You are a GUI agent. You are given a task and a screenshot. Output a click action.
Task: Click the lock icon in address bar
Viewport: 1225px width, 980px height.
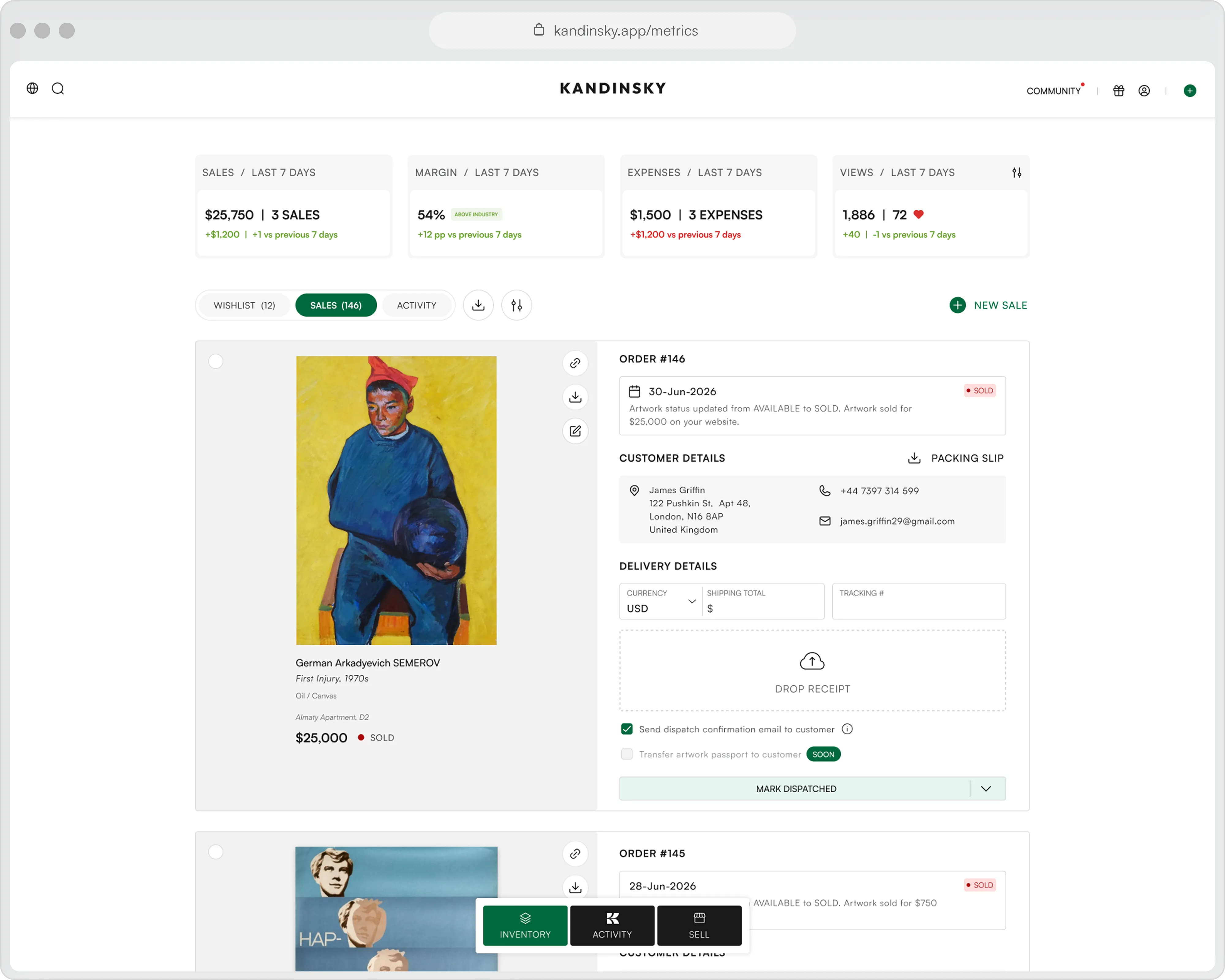tap(539, 29)
